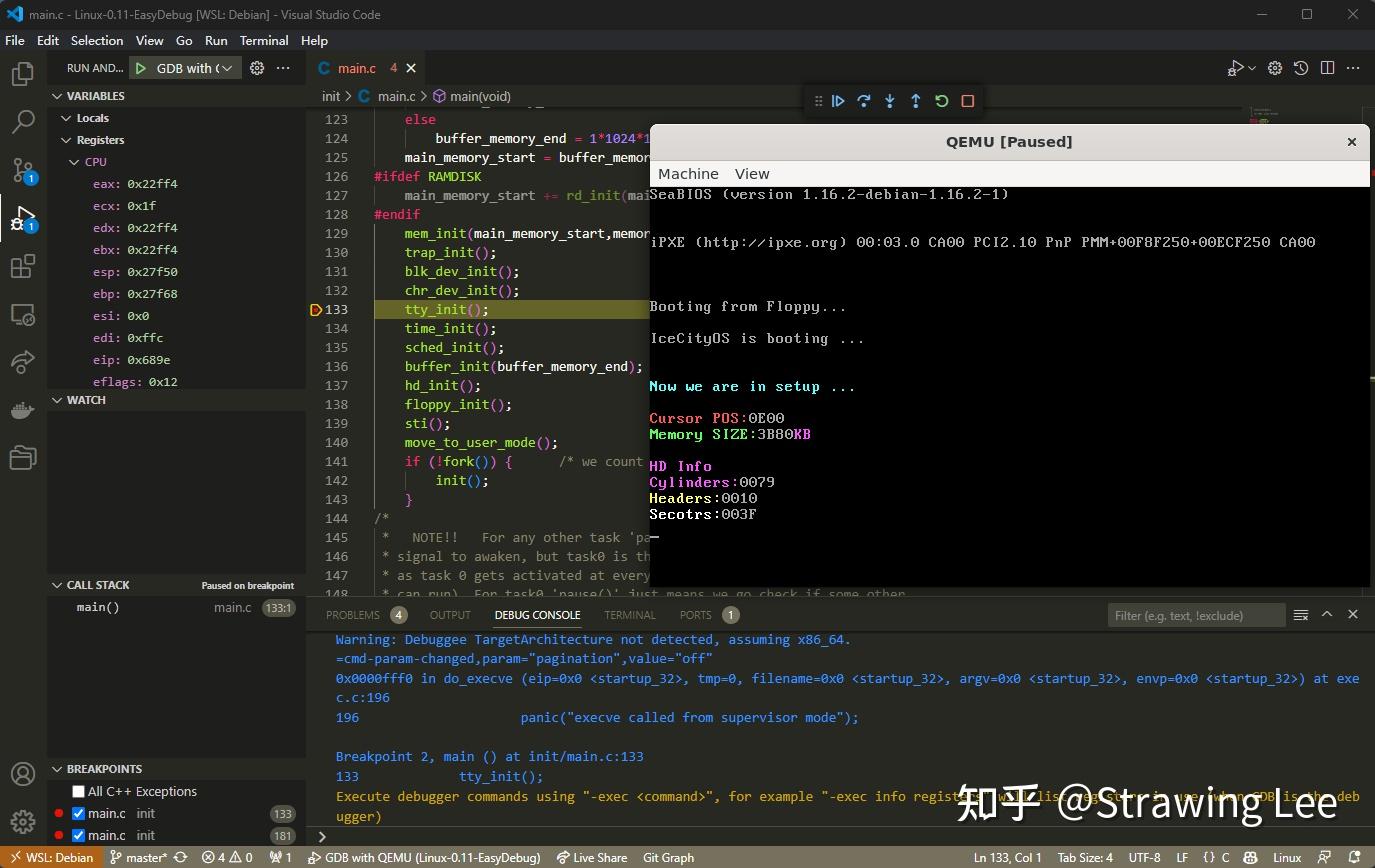
Task: Open the Extensions view in activity bar
Action: pos(22,266)
